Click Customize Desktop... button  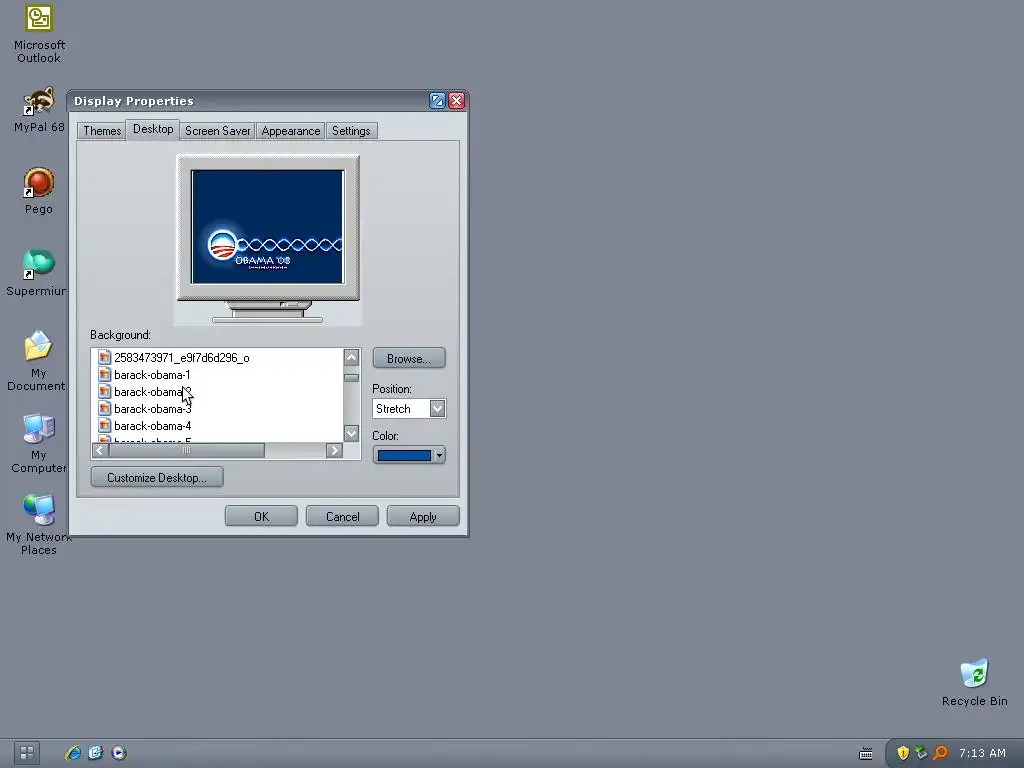157,477
